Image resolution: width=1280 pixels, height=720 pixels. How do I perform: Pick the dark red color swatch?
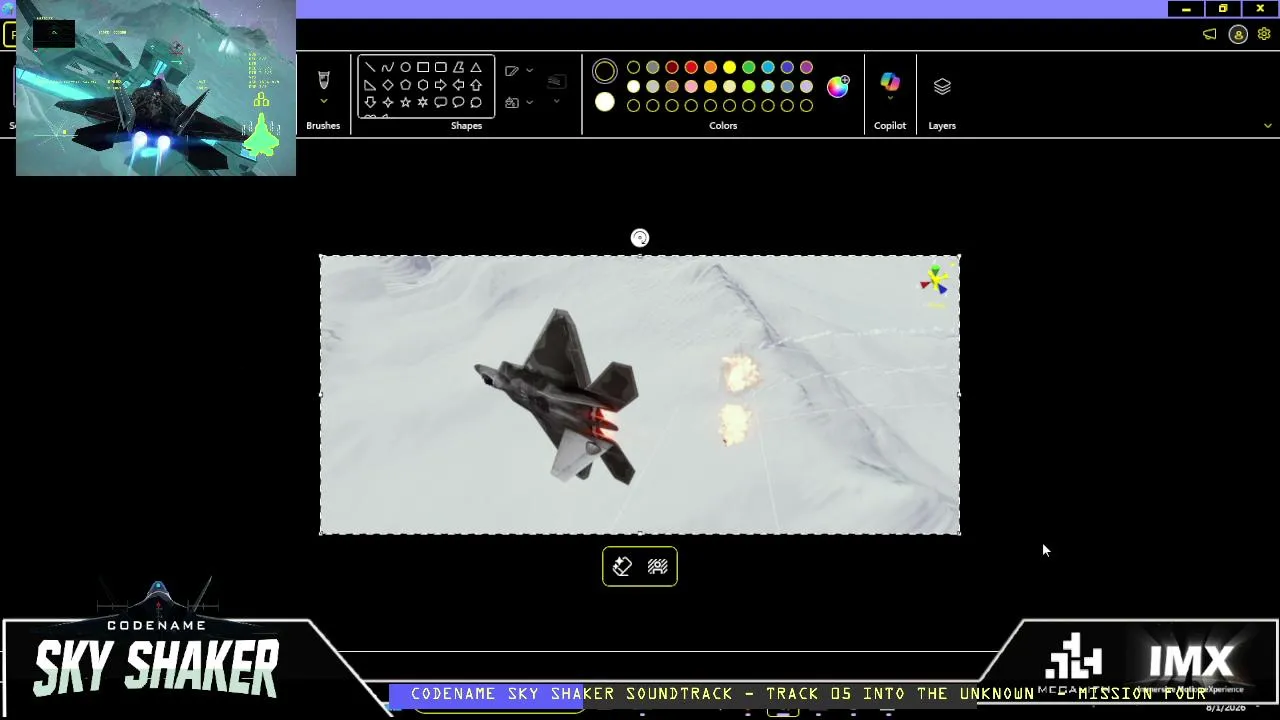pos(672,68)
